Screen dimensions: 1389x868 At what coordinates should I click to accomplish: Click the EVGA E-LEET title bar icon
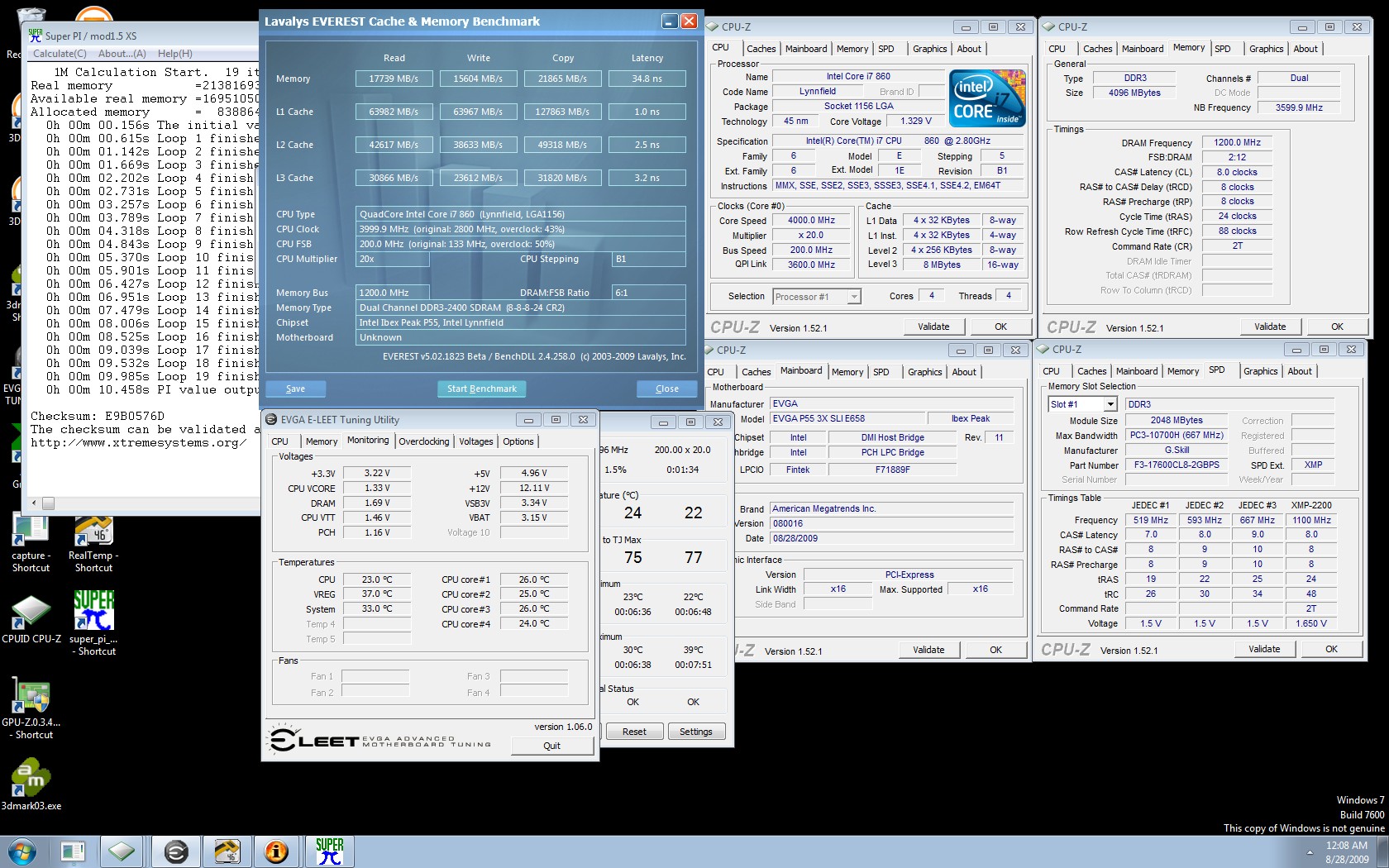[271, 419]
